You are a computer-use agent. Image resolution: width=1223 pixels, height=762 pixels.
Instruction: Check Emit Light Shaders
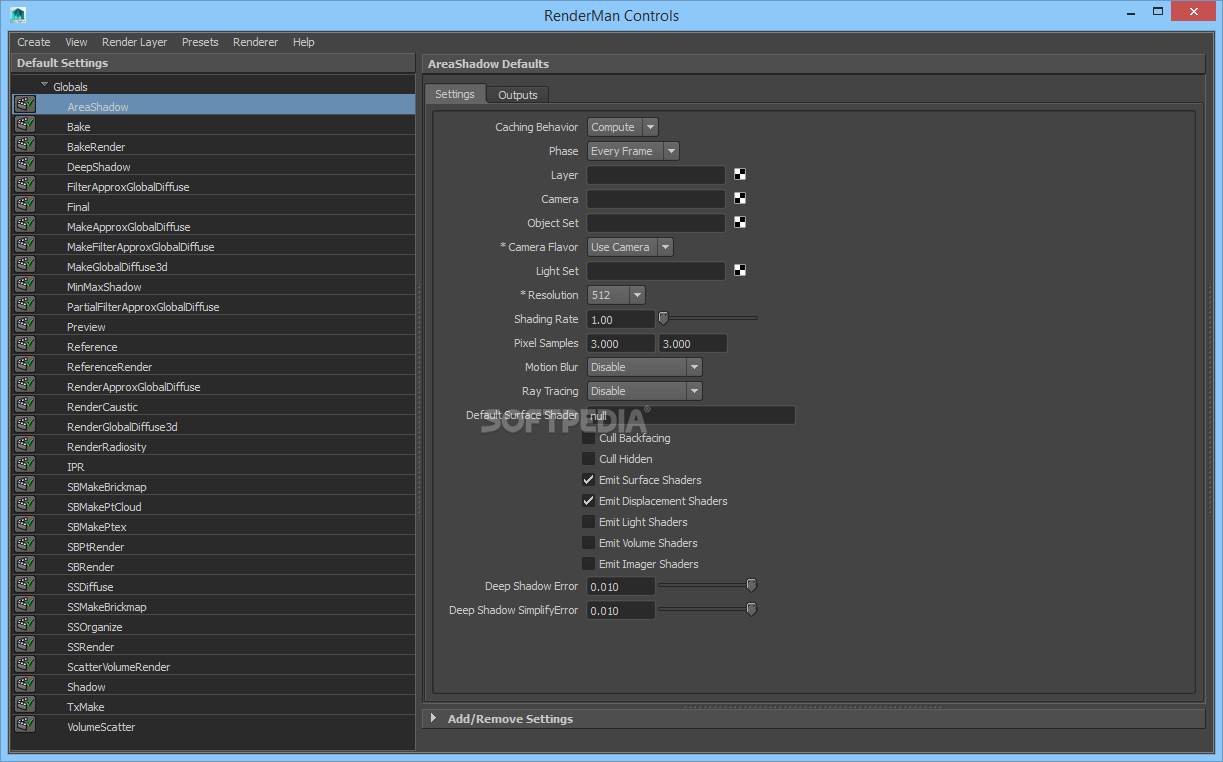click(589, 522)
